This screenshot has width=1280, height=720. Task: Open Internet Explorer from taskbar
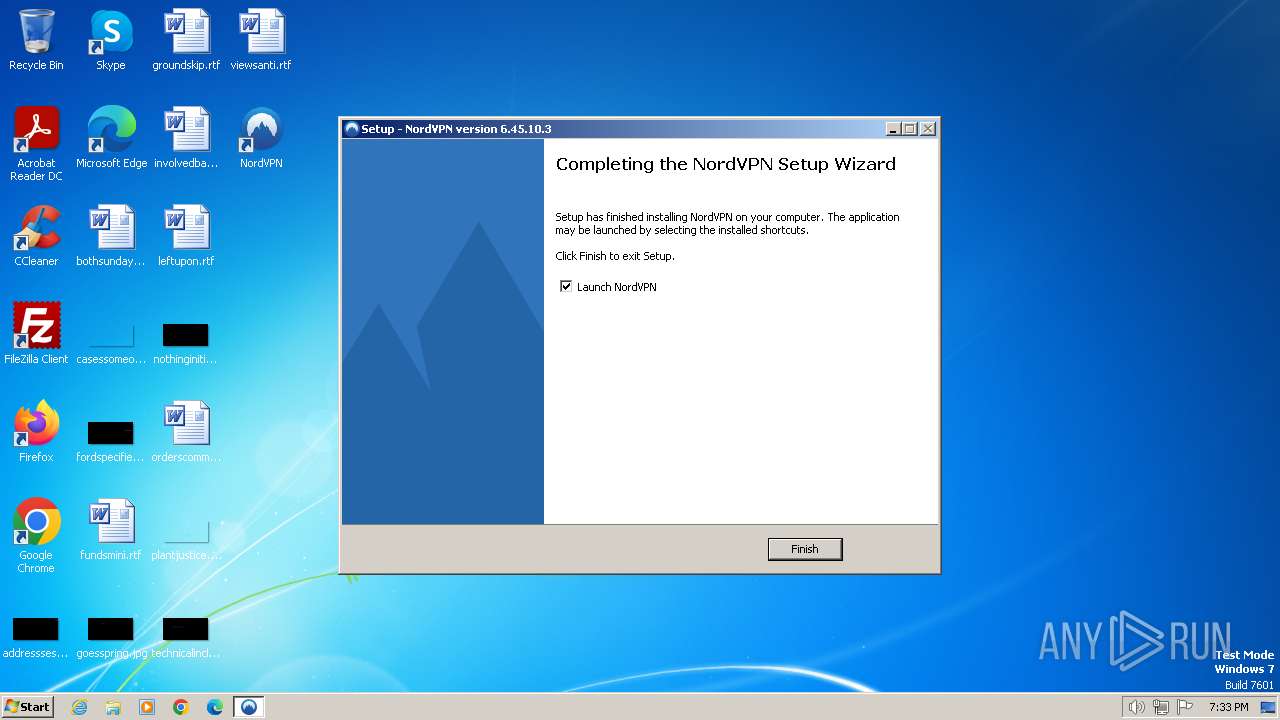coord(79,707)
